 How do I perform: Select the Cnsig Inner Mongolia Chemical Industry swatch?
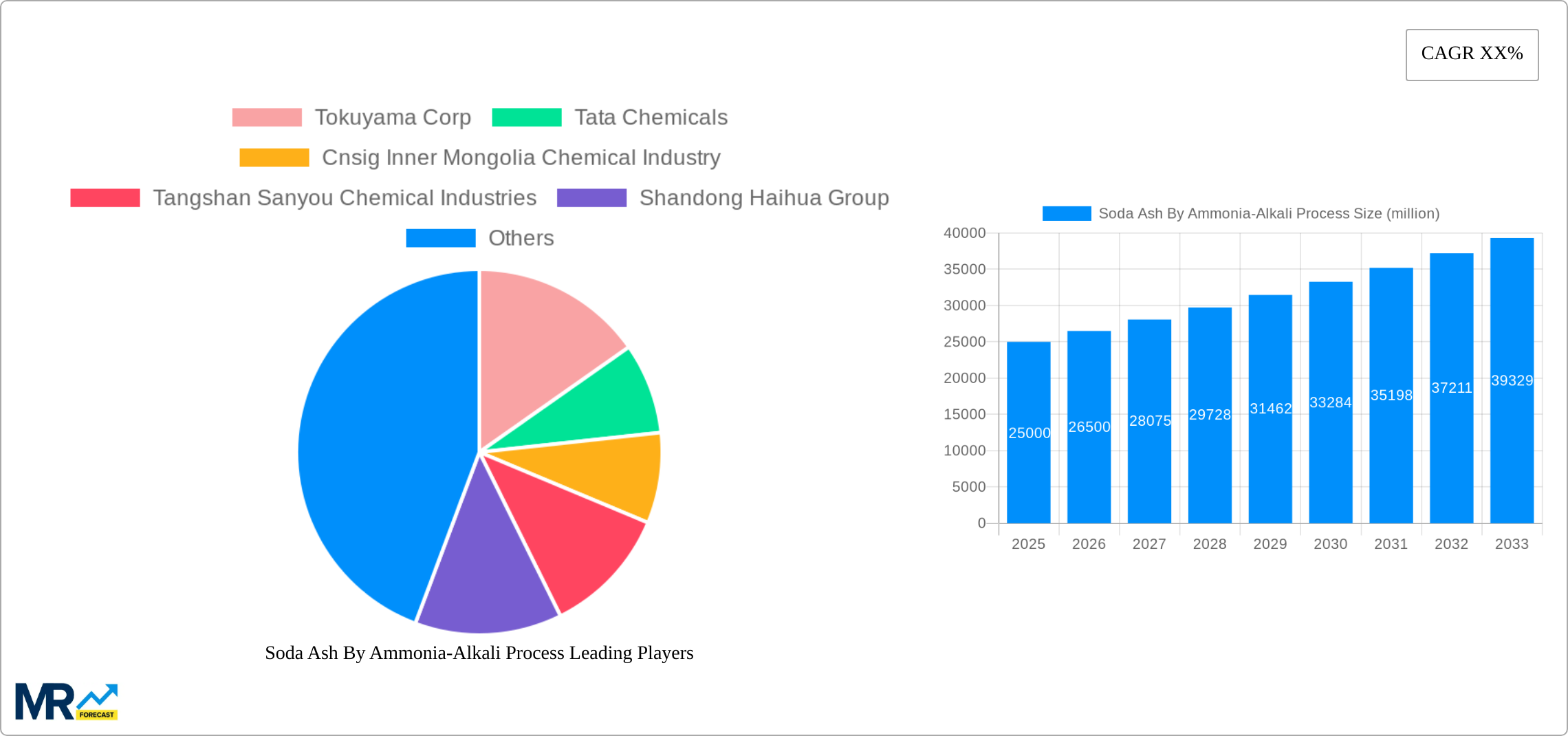274,158
